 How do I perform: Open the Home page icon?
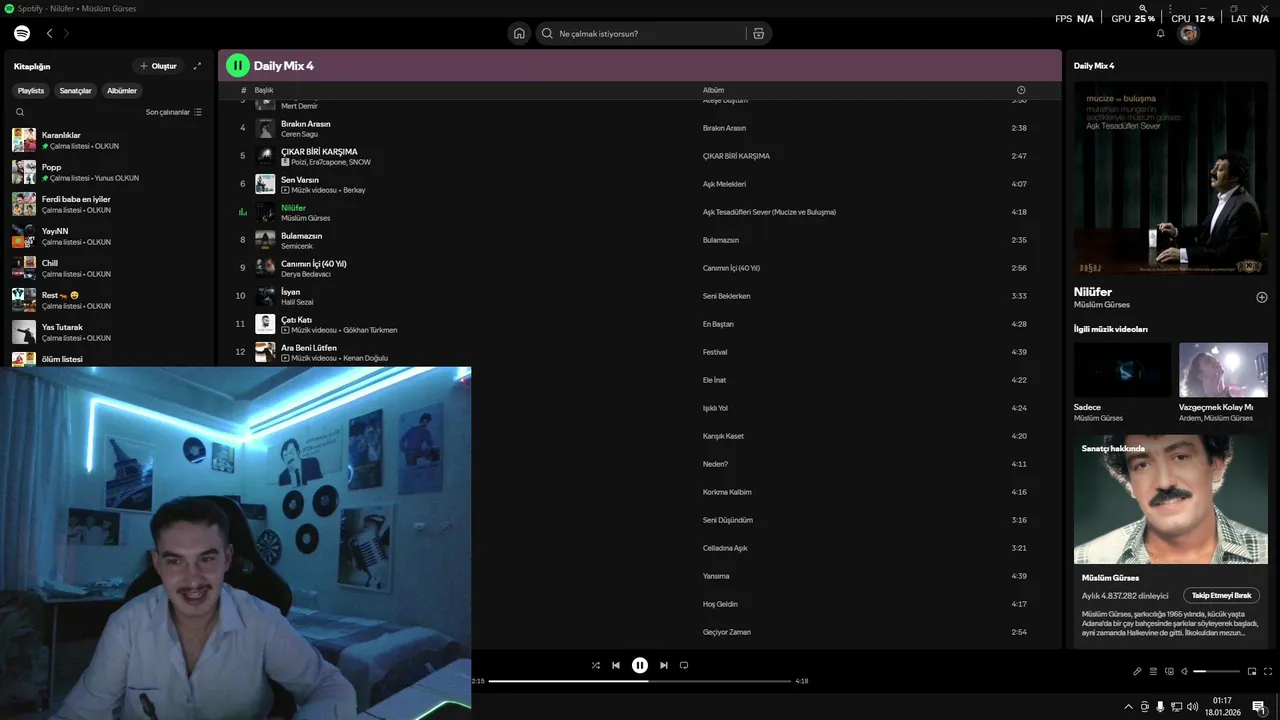click(x=519, y=33)
